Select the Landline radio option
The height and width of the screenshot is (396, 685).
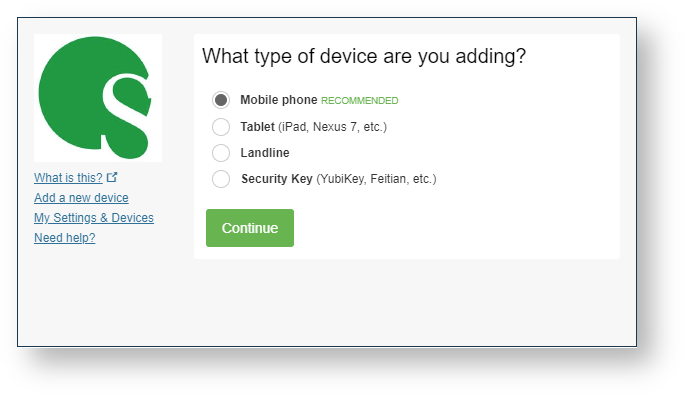point(221,153)
